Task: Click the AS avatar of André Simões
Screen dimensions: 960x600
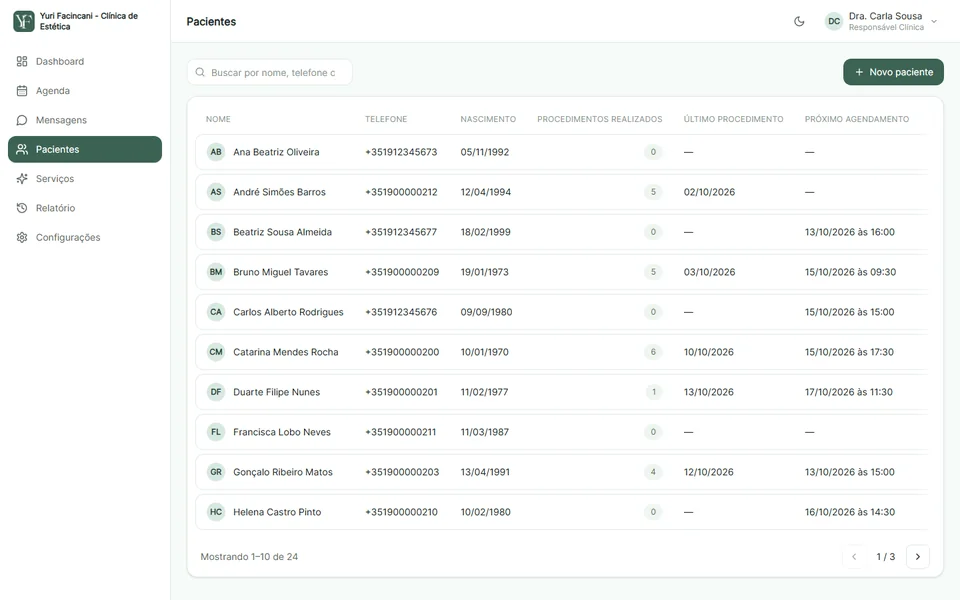Action: point(216,192)
